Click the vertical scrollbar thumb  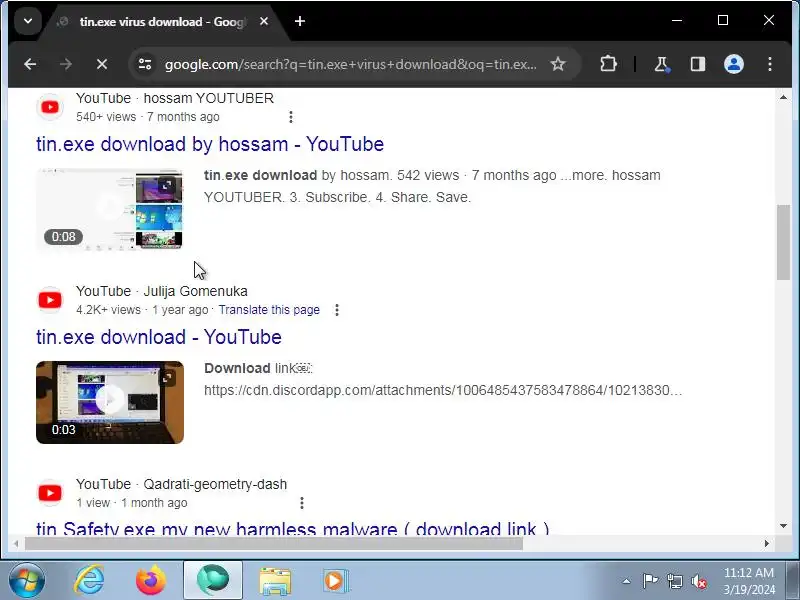784,242
